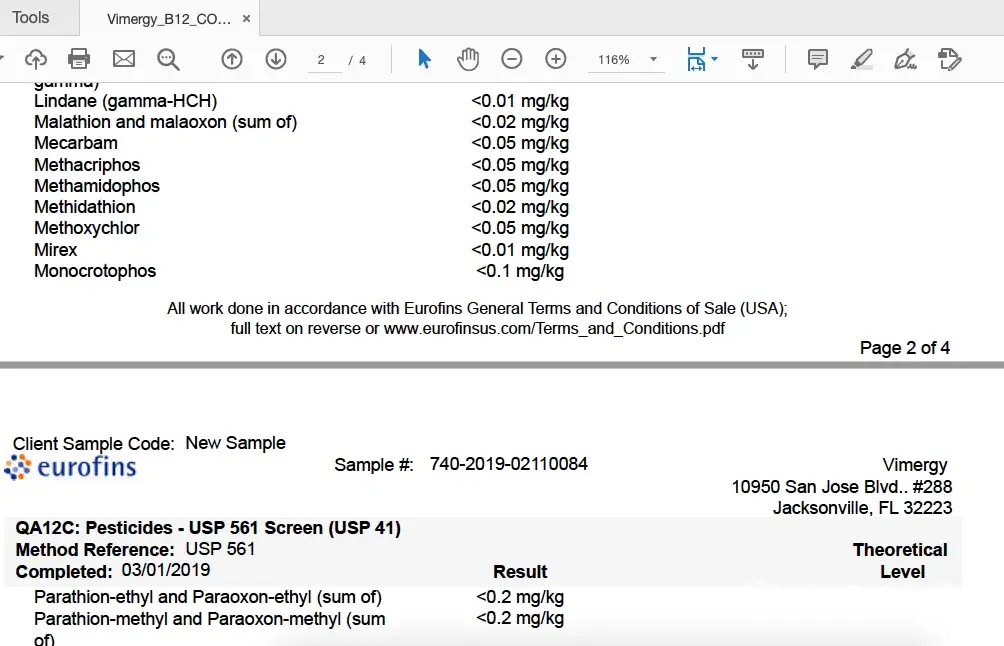
Task: Go to previous page with up arrow
Action: coord(232,59)
